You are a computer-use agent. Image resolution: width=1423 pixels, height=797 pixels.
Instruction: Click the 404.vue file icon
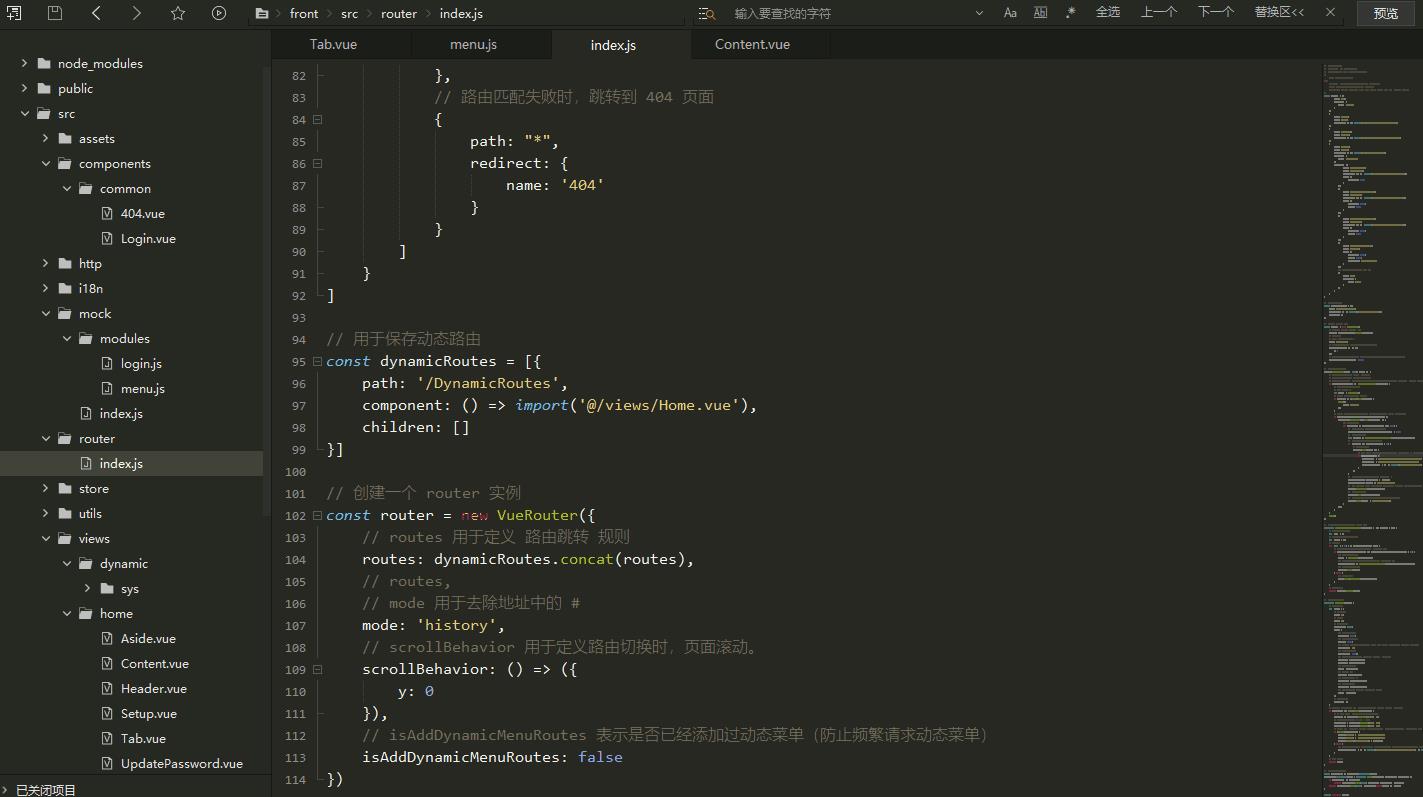pyautogui.click(x=108, y=213)
